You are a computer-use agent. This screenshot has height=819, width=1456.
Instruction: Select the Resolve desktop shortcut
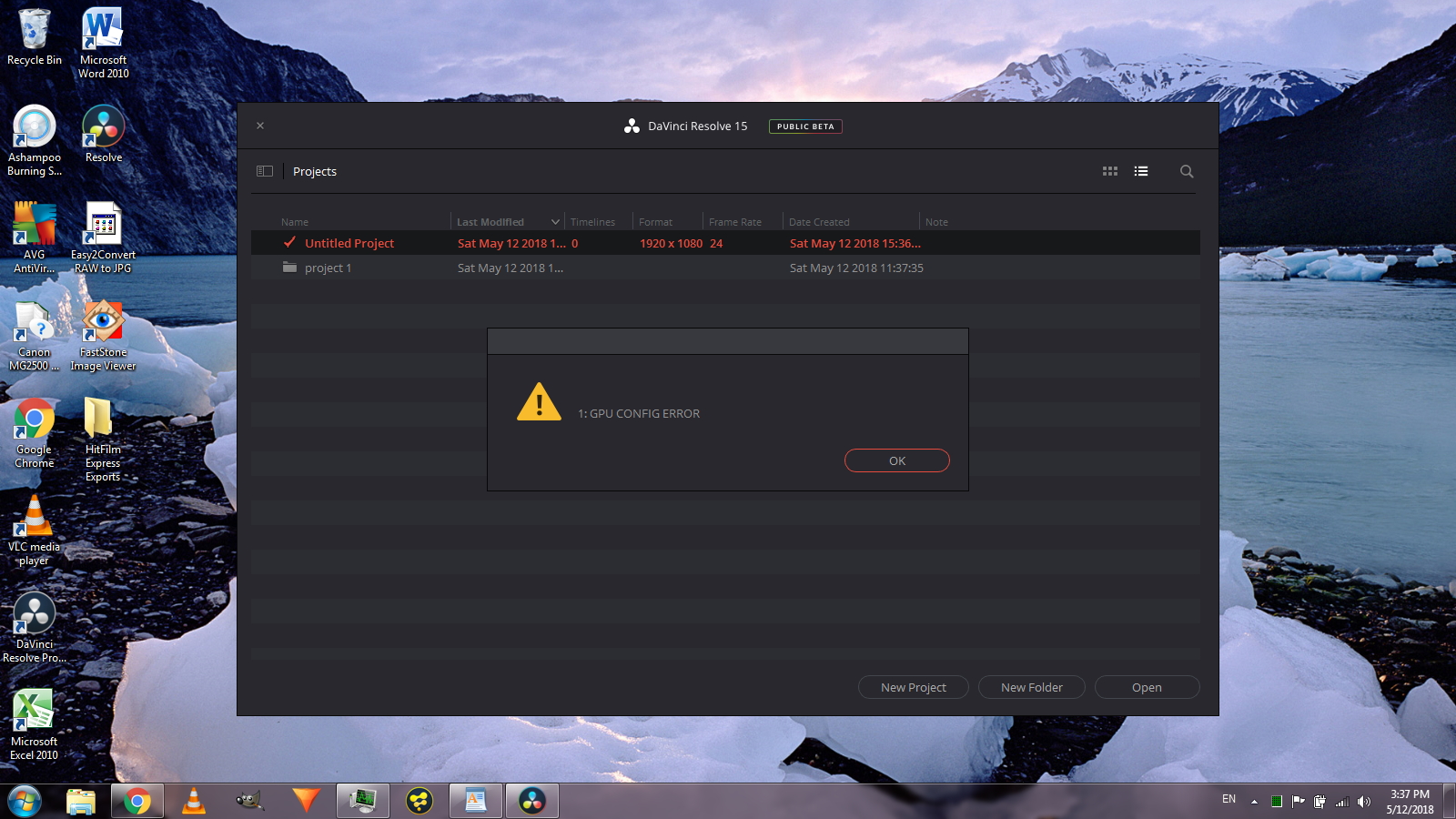coord(103,134)
